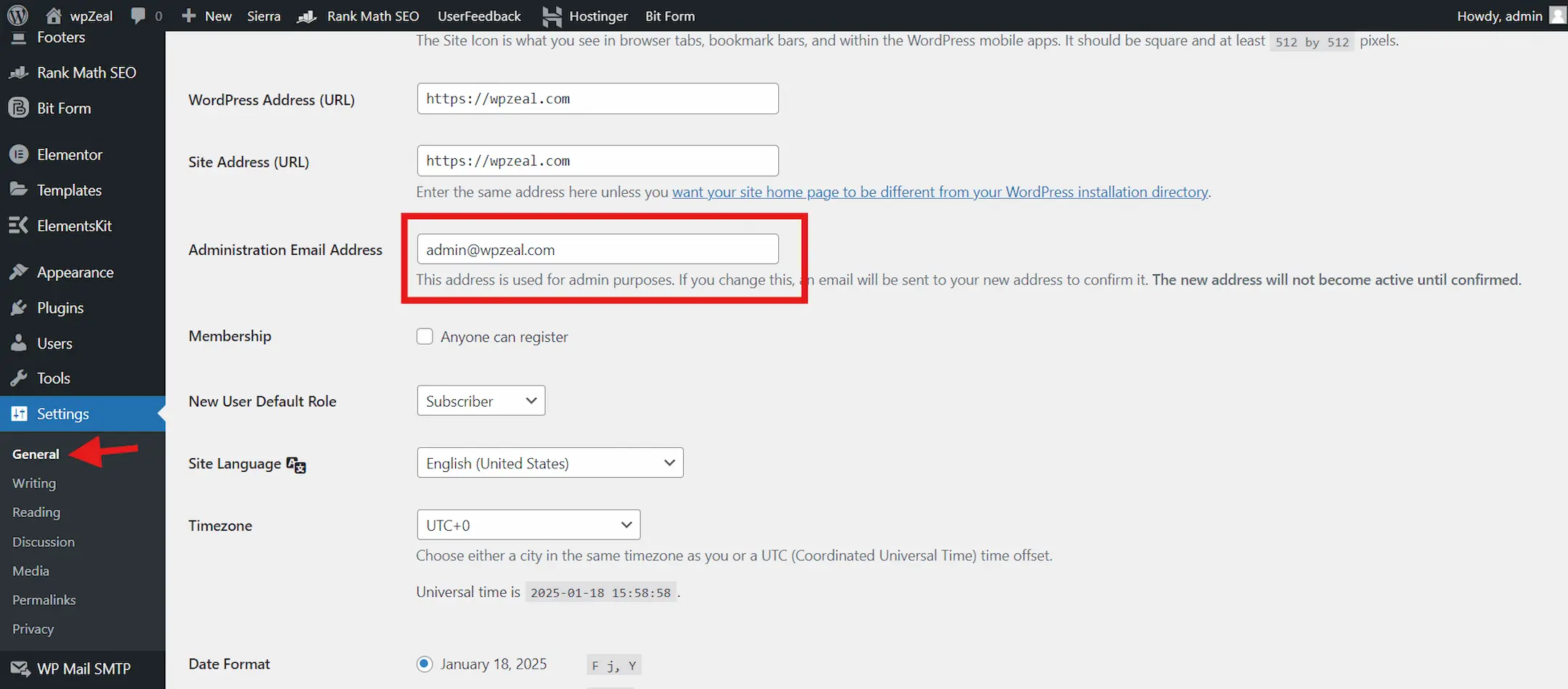Click the WordPress logo in admin bar
The height and width of the screenshot is (689, 1568).
(x=17, y=15)
